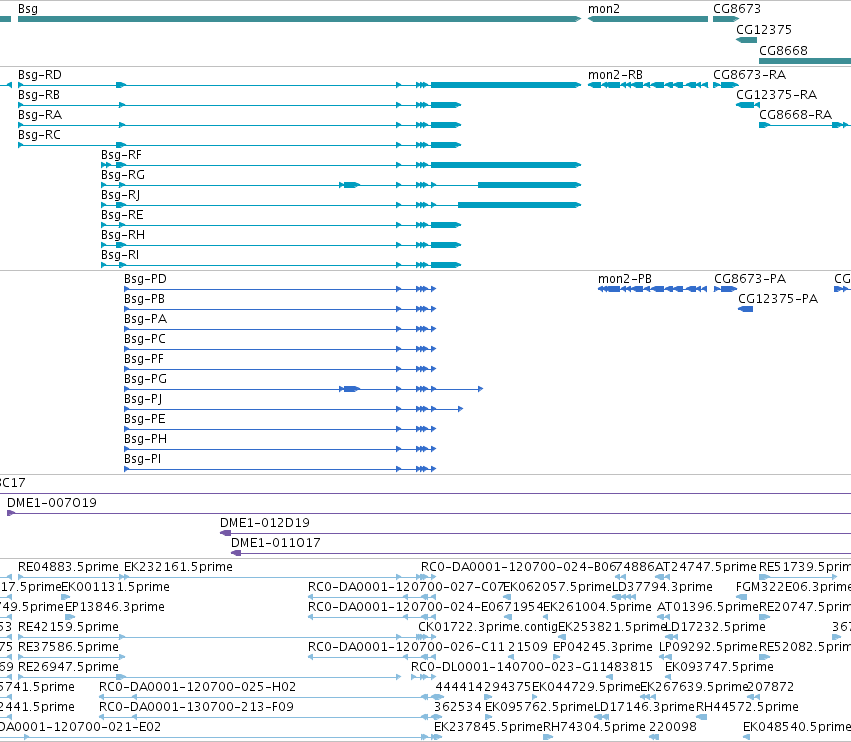Image resolution: width=851 pixels, height=742 pixels.
Task: Select EST LP09292.5prime label
Action: pos(708,647)
